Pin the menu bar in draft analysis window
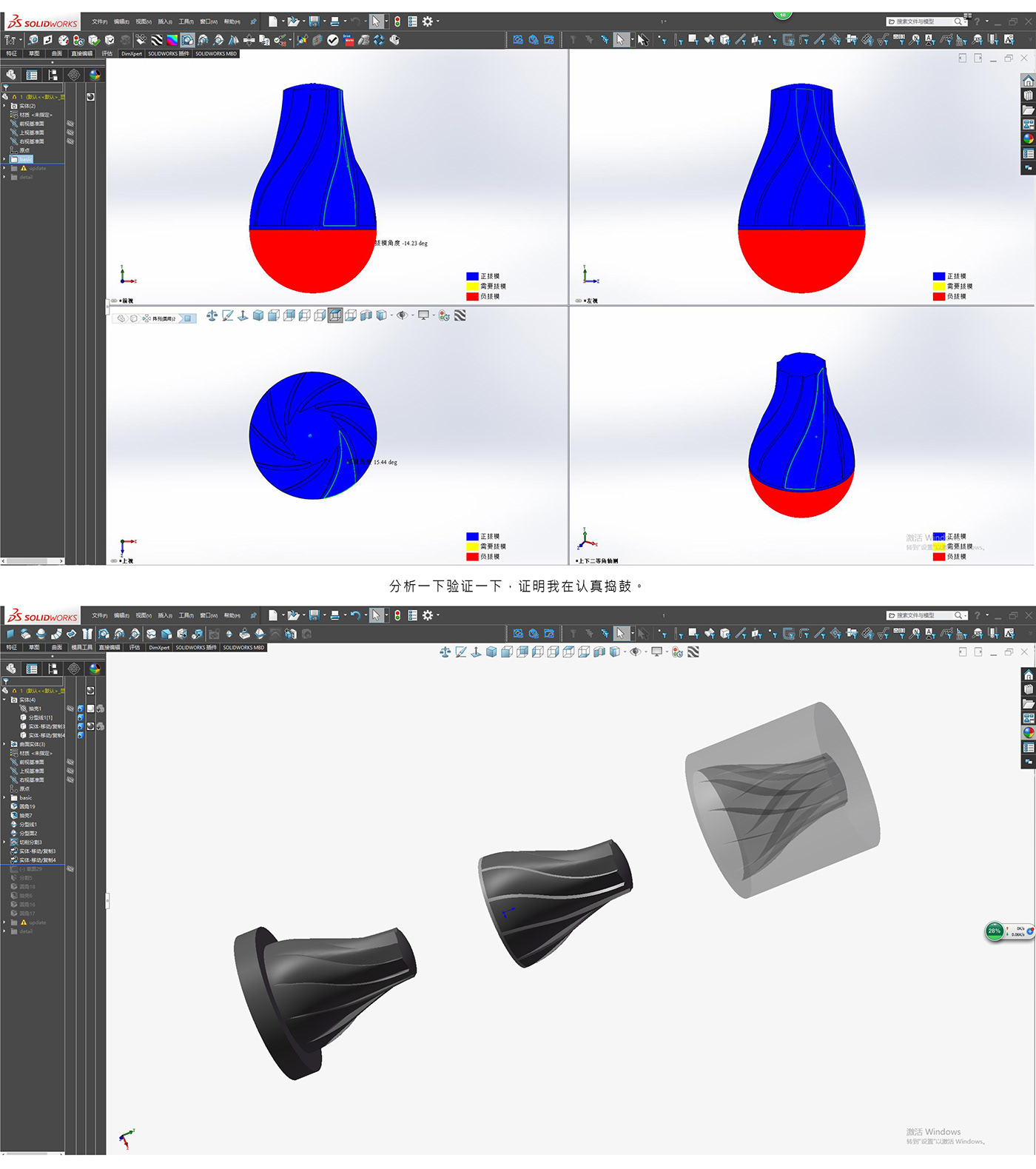 pos(253,21)
